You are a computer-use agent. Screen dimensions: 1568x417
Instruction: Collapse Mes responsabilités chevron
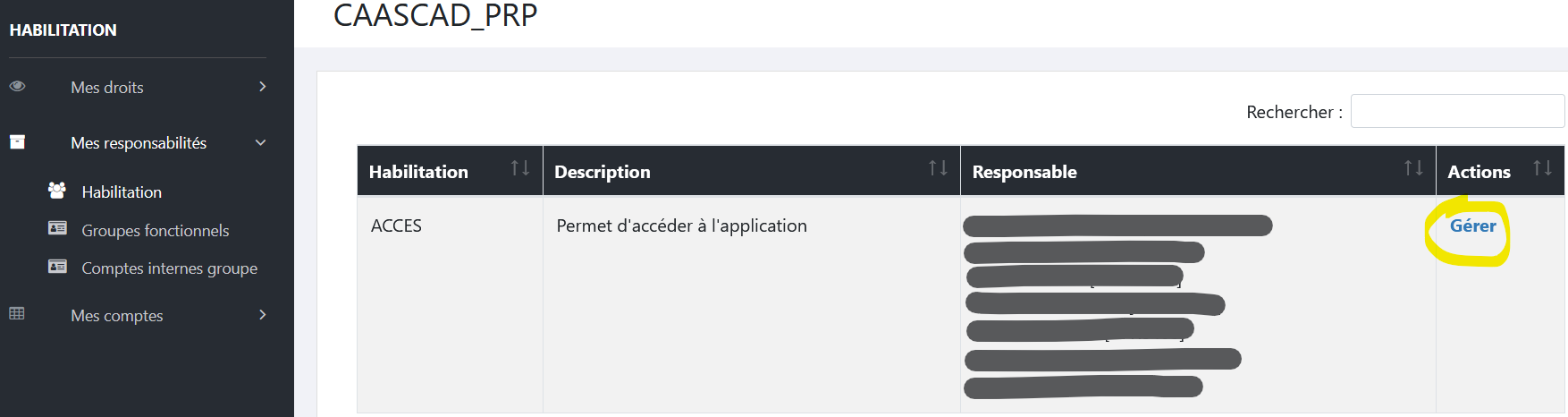pyautogui.click(x=261, y=143)
